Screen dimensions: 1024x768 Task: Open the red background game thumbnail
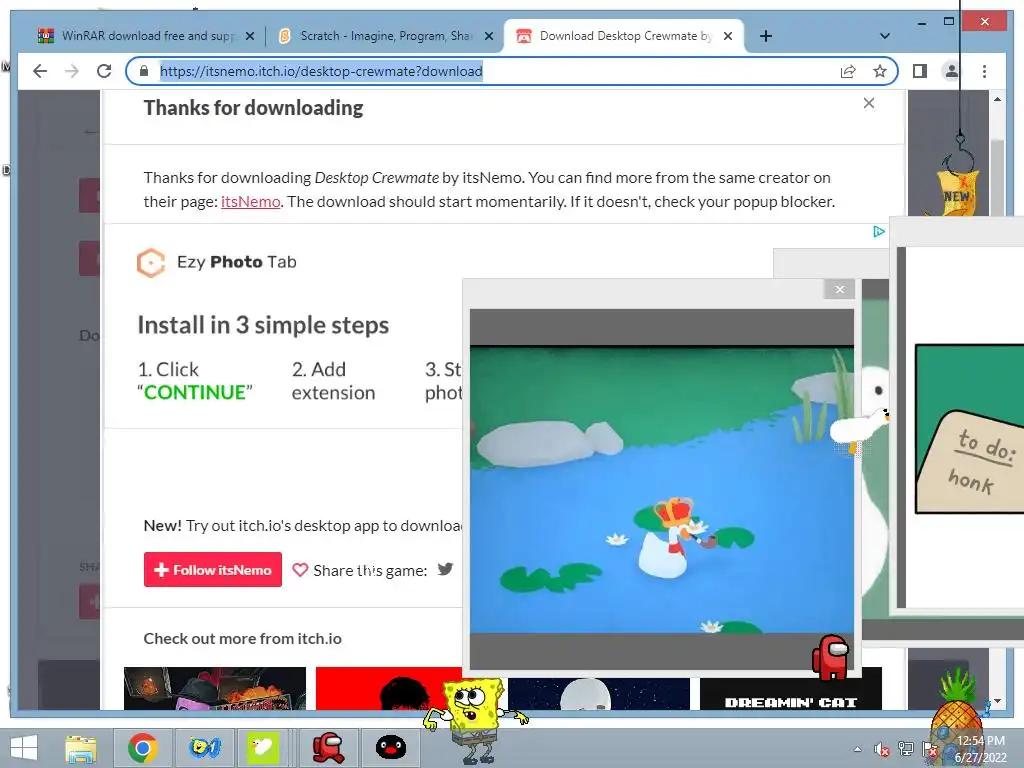click(x=389, y=688)
